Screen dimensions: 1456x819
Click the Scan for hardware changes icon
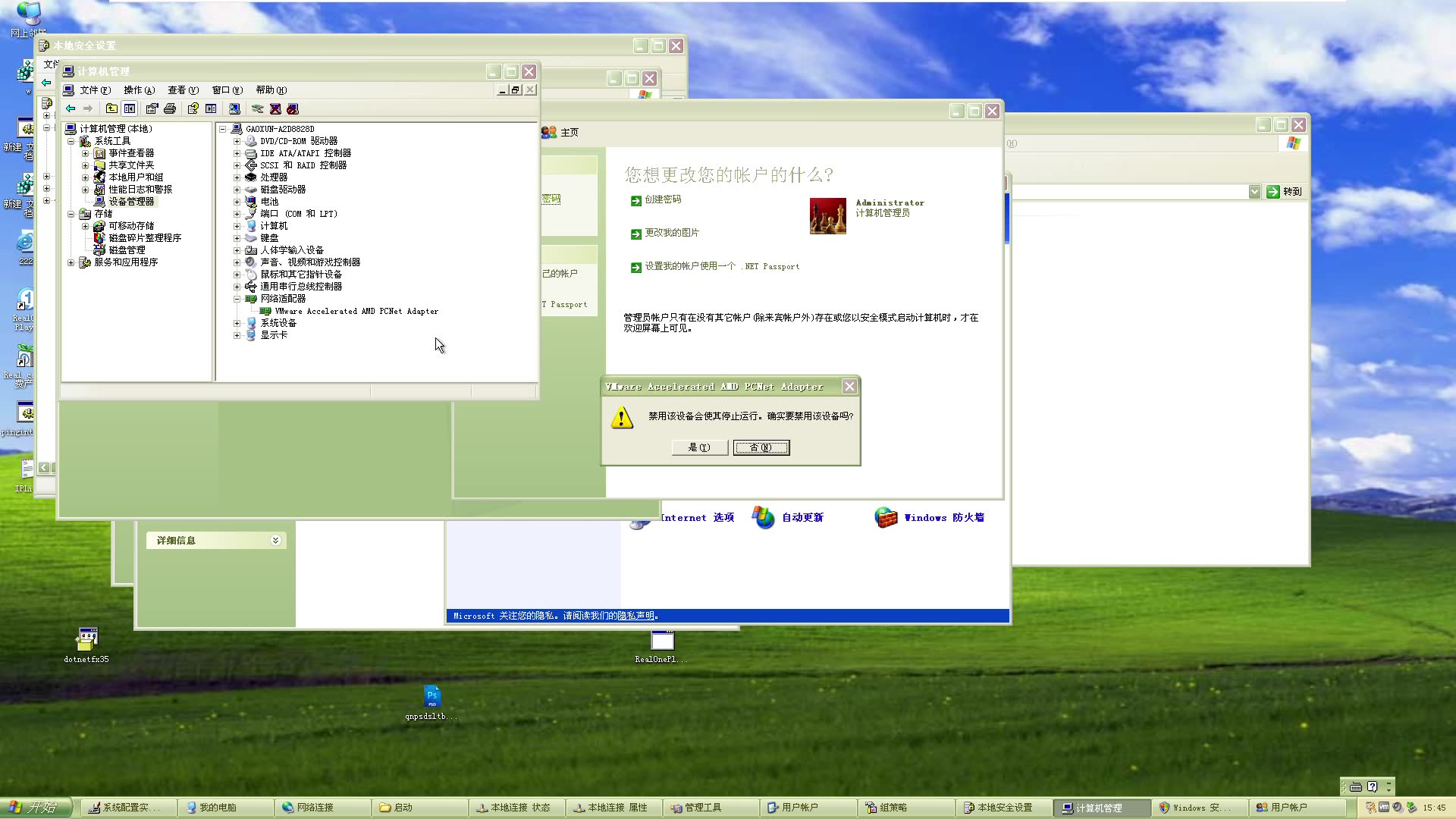click(x=234, y=109)
